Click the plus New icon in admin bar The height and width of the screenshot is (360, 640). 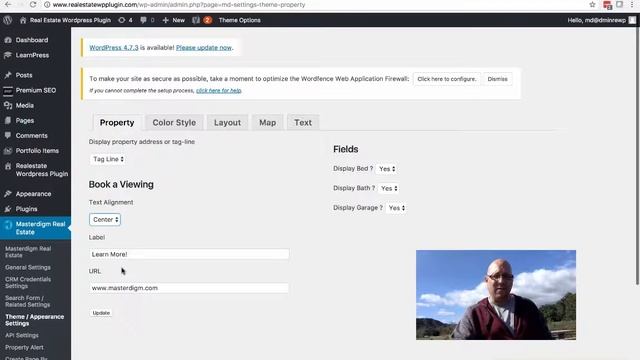(x=165, y=20)
